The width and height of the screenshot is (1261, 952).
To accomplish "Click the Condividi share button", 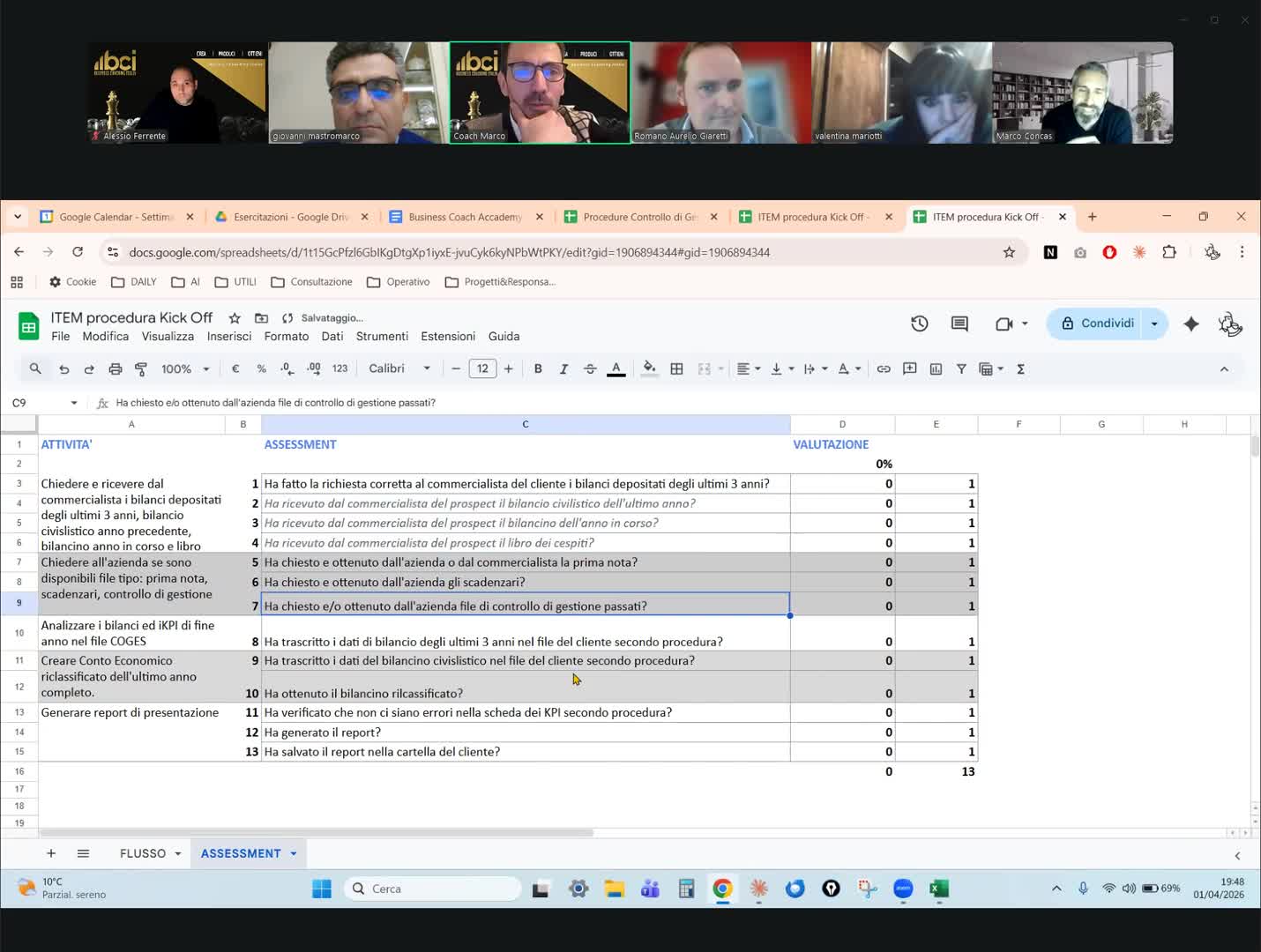I will click(1097, 324).
